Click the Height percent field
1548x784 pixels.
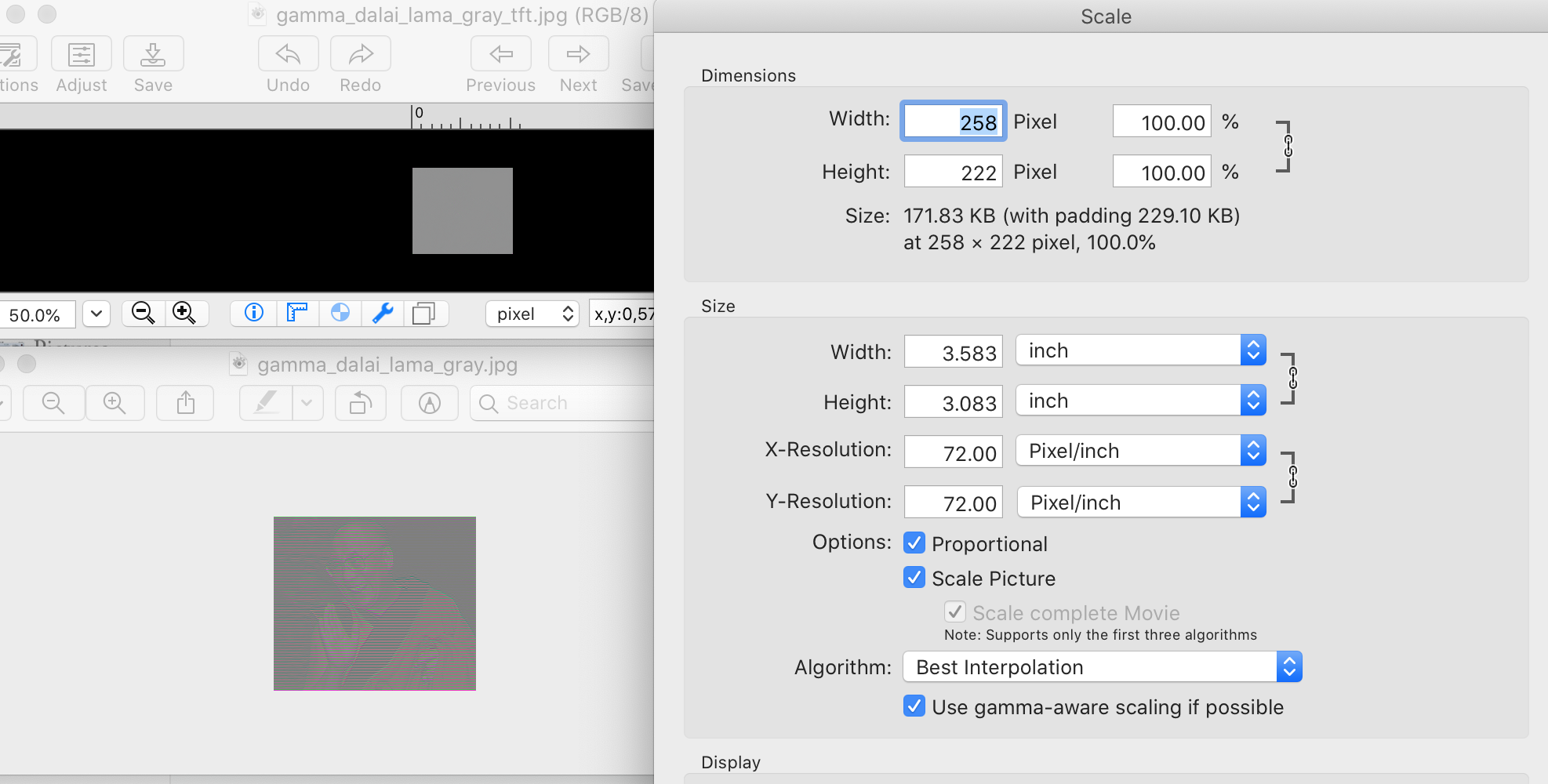click(x=1161, y=172)
